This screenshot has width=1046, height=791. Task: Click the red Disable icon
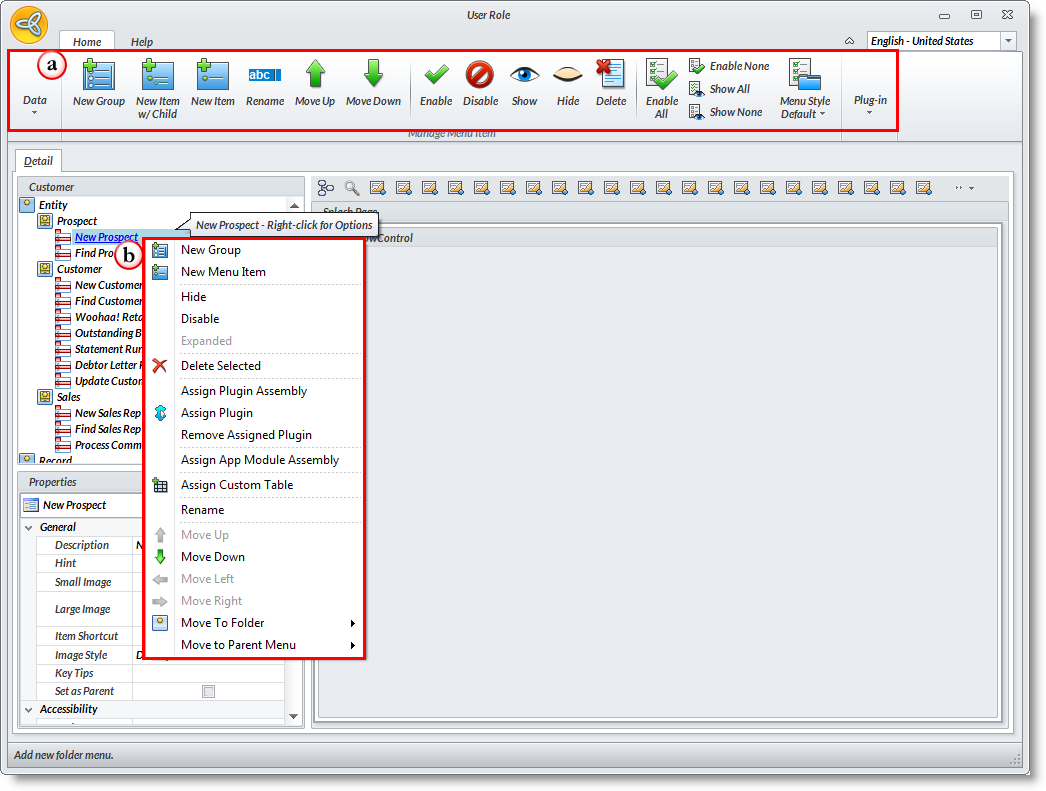[x=480, y=76]
